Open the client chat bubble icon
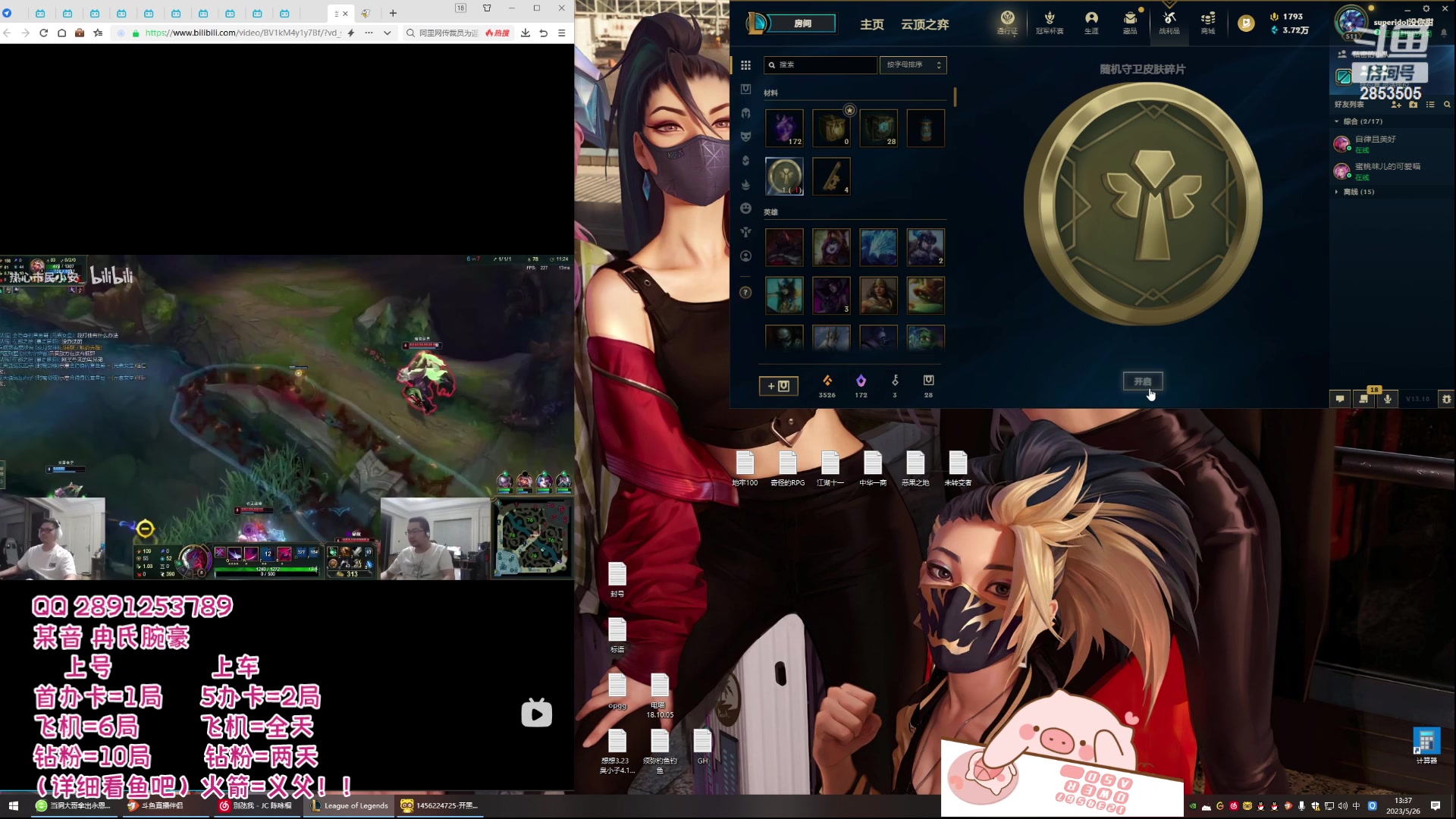Screen dimensions: 1456x819 coord(1340,399)
